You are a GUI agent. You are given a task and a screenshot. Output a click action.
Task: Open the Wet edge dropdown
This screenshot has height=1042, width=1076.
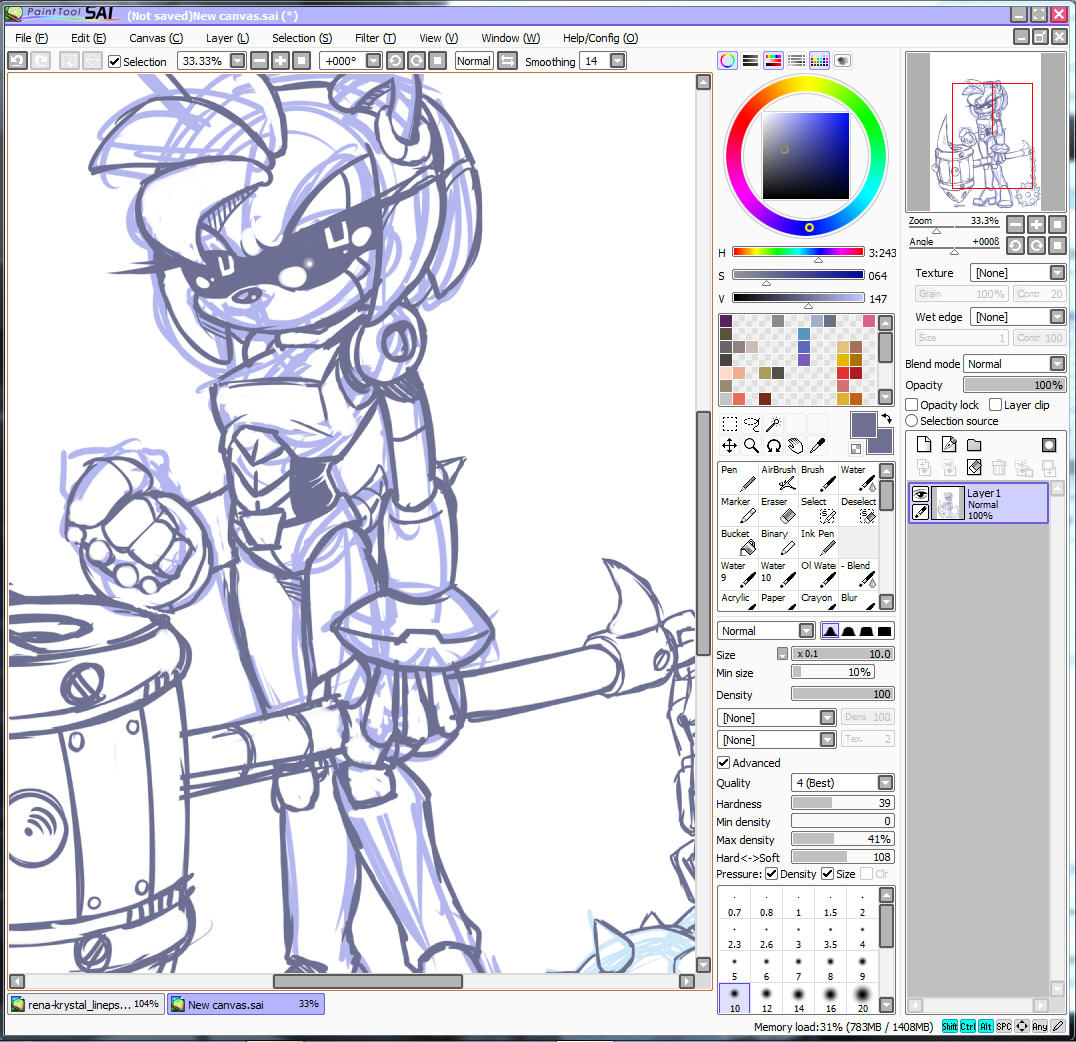pos(1057,316)
